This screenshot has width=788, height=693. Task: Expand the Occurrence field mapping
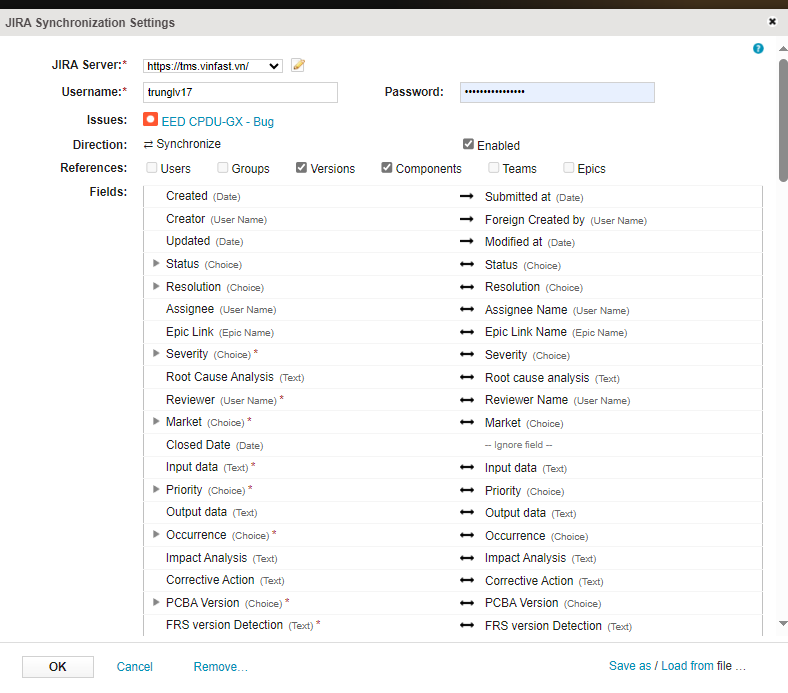[x=156, y=534]
